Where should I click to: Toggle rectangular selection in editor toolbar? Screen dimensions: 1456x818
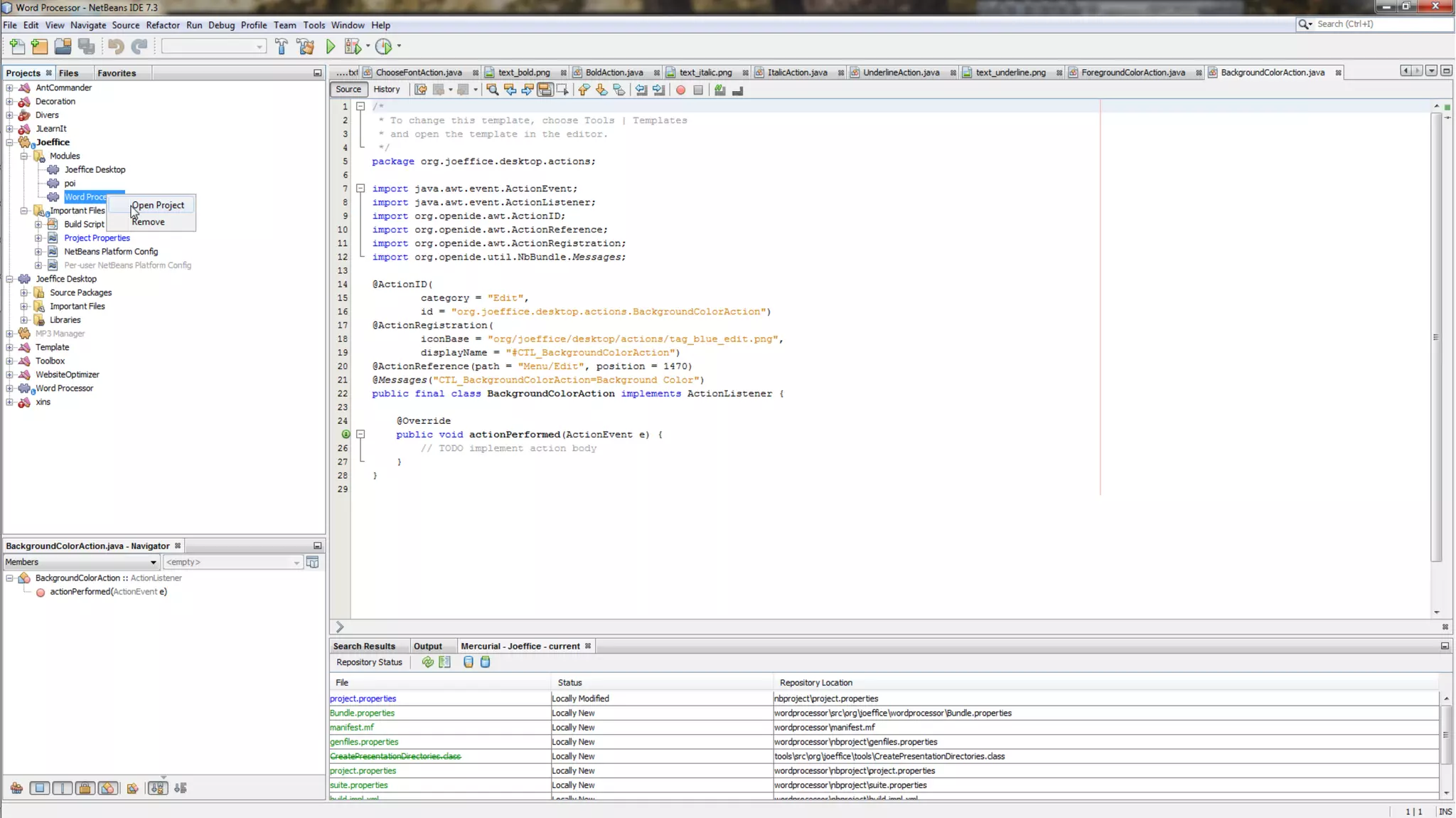click(562, 90)
